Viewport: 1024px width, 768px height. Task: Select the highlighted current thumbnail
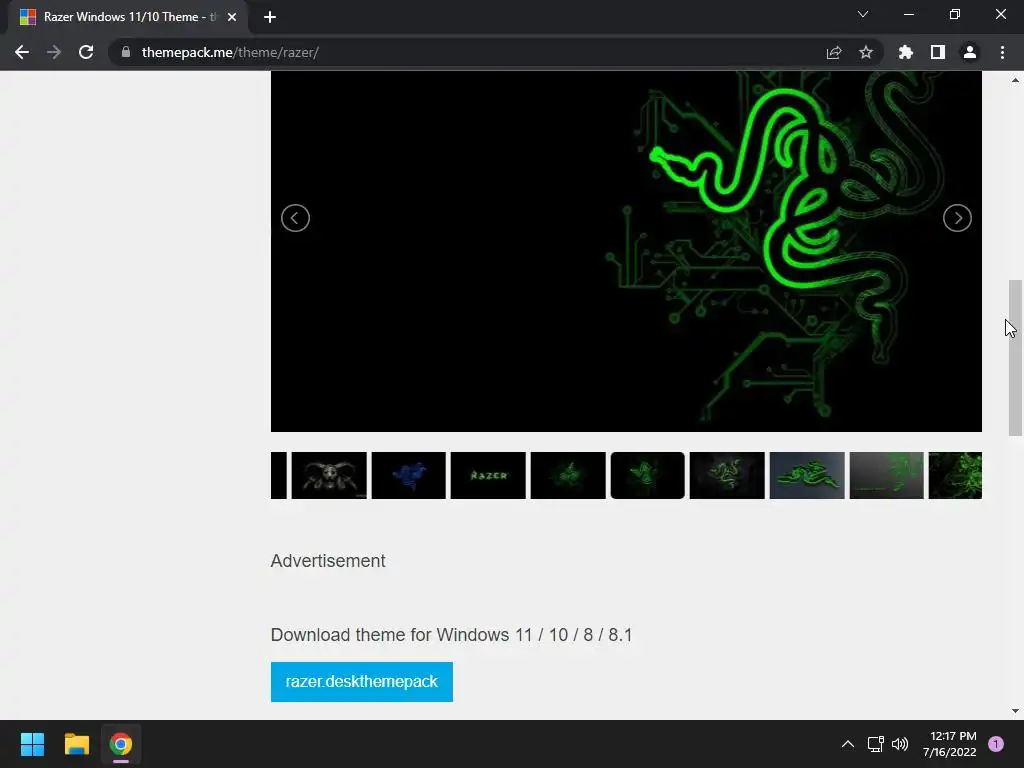(648, 475)
